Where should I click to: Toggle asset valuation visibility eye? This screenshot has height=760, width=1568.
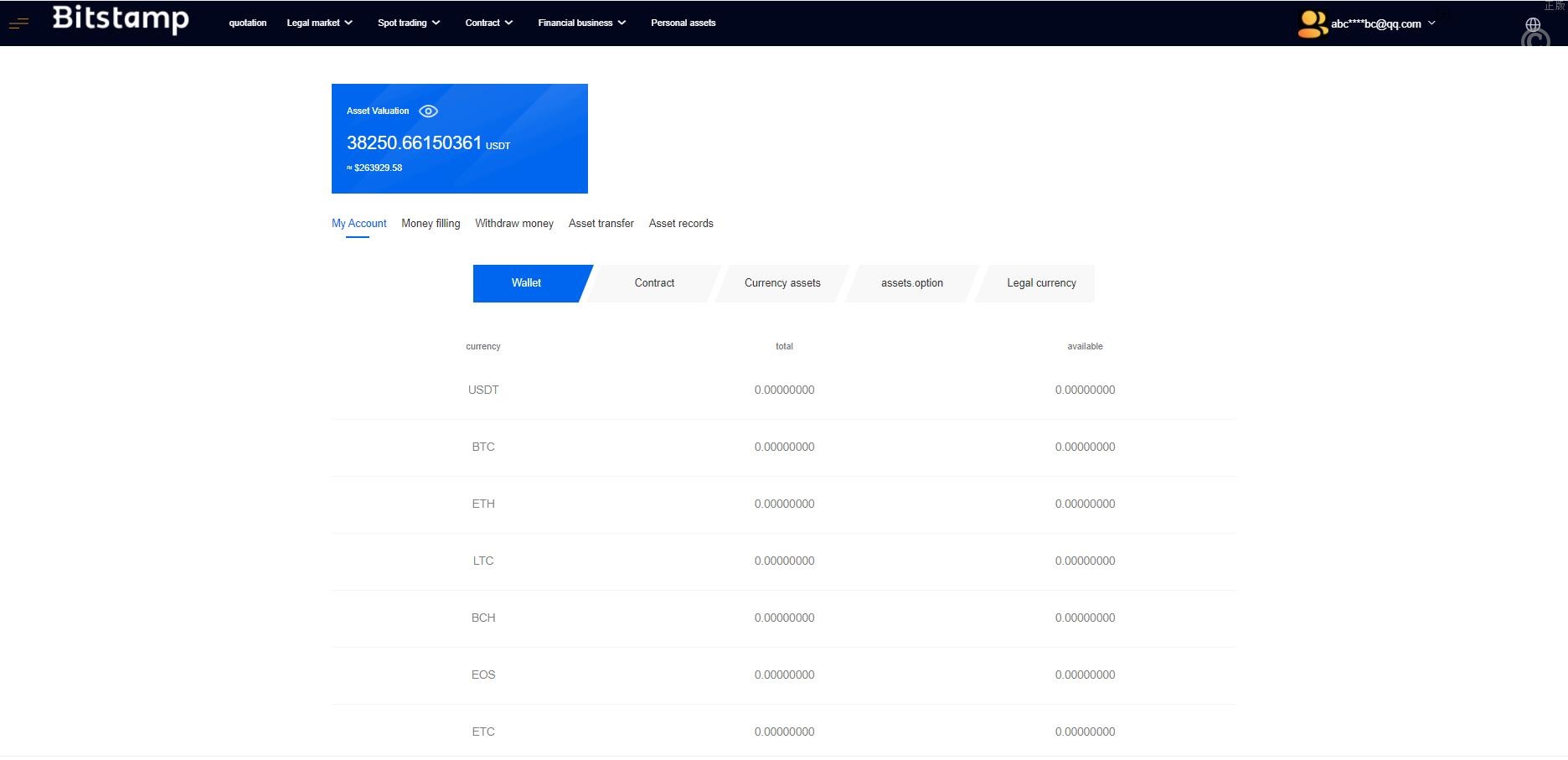[x=428, y=111]
